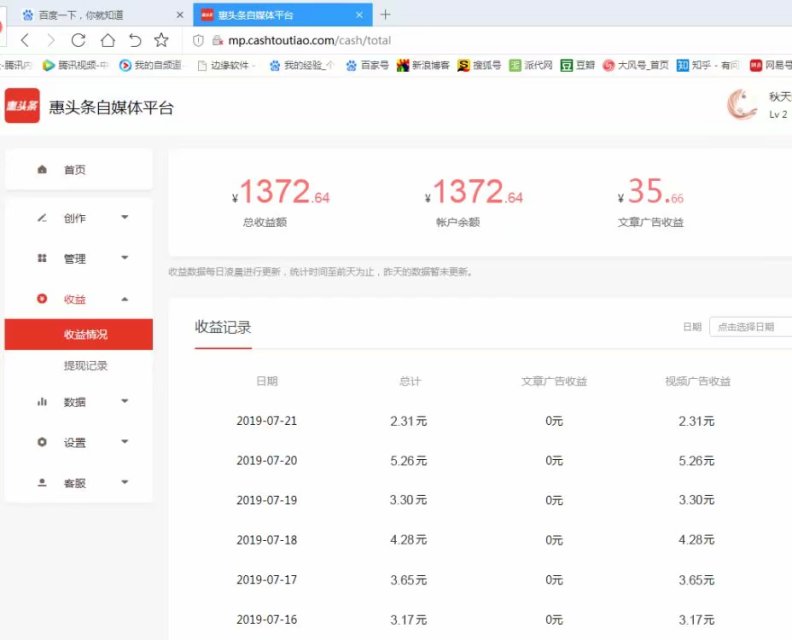Expand the 客服 menu arrow
The image size is (792, 640).
pyautogui.click(x=125, y=482)
